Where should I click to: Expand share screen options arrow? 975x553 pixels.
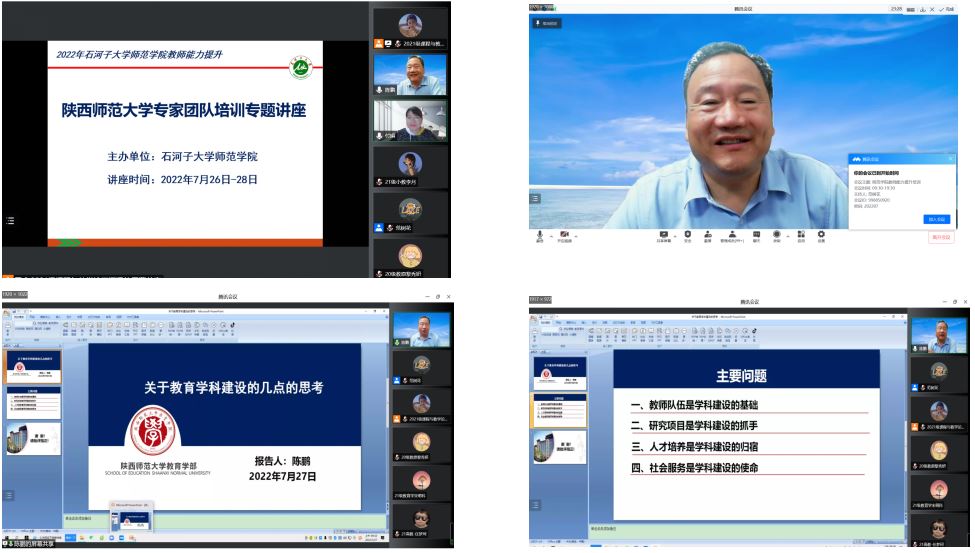(x=675, y=236)
